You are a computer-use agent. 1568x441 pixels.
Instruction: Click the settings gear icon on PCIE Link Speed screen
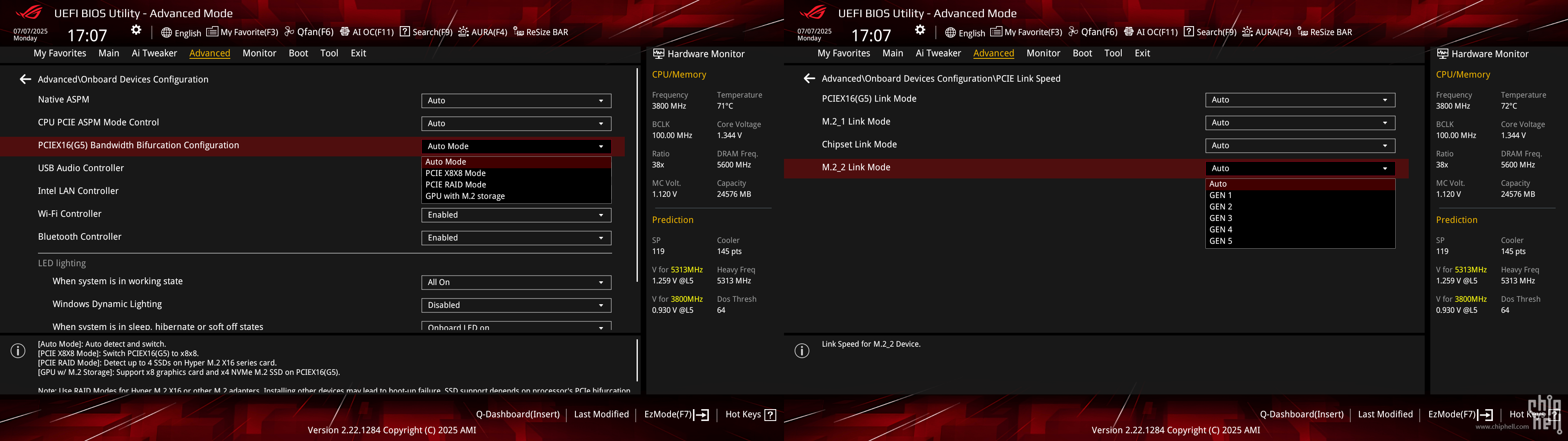[x=920, y=30]
